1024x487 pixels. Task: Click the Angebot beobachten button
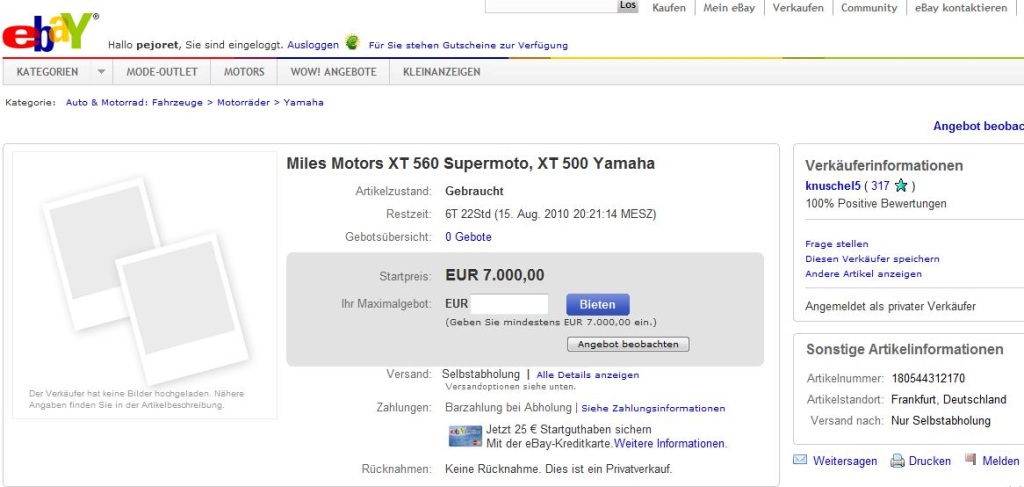point(628,344)
